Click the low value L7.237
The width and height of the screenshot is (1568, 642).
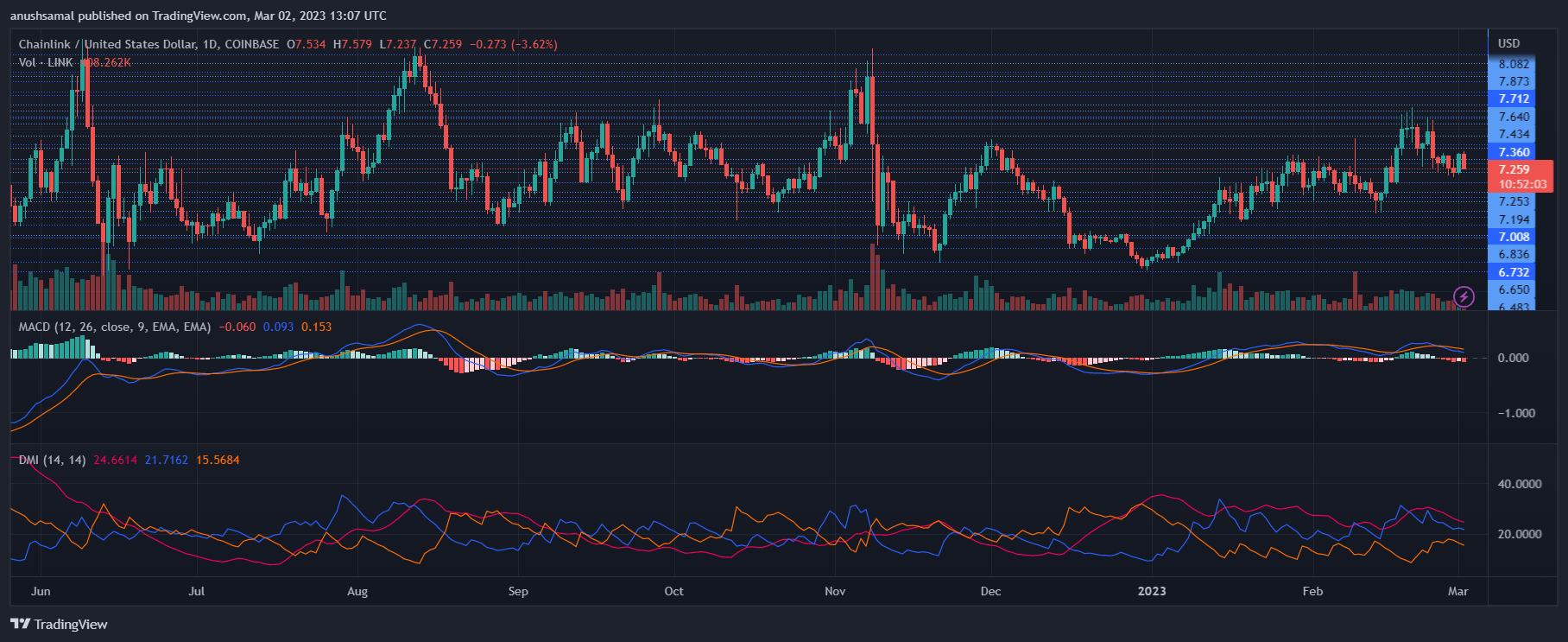398,44
